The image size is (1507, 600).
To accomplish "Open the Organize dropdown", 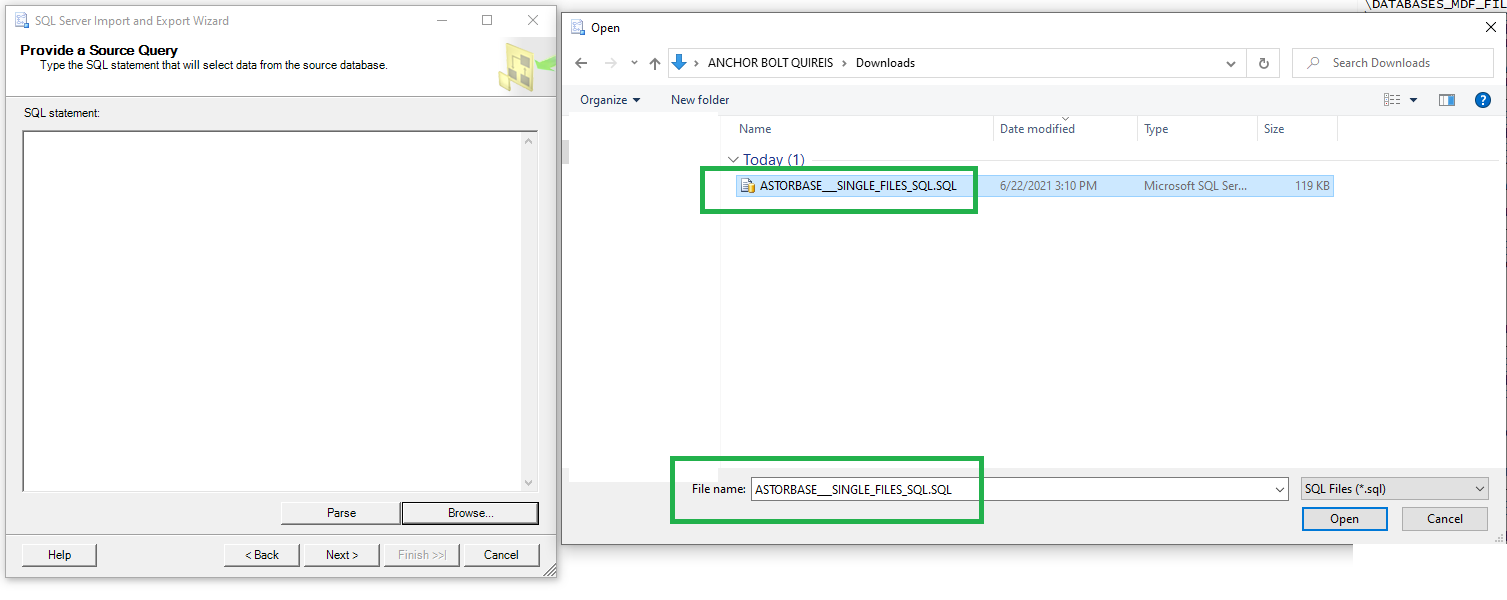I will [608, 100].
